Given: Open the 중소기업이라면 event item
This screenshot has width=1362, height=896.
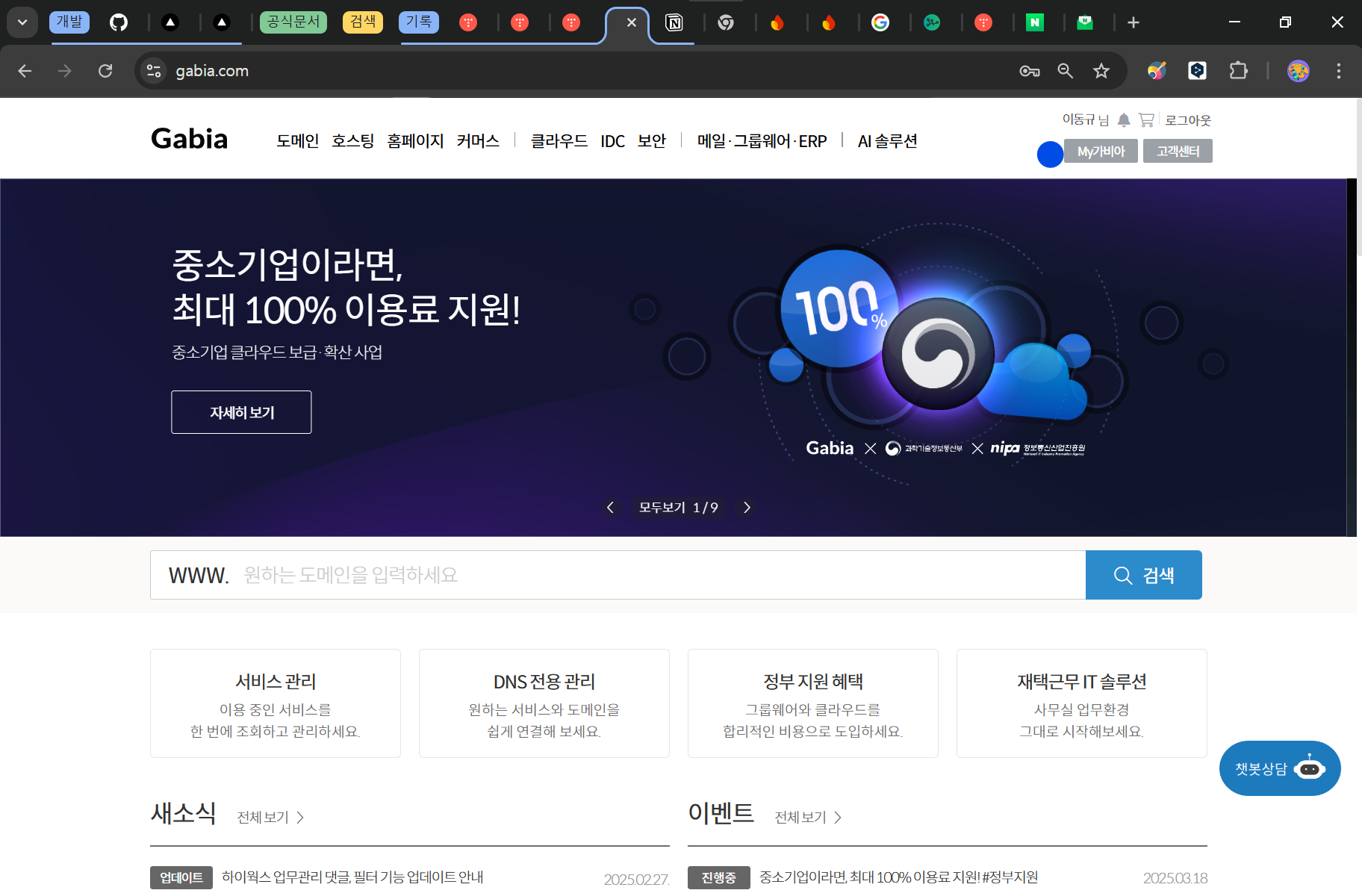Looking at the screenshot, I should [898, 877].
